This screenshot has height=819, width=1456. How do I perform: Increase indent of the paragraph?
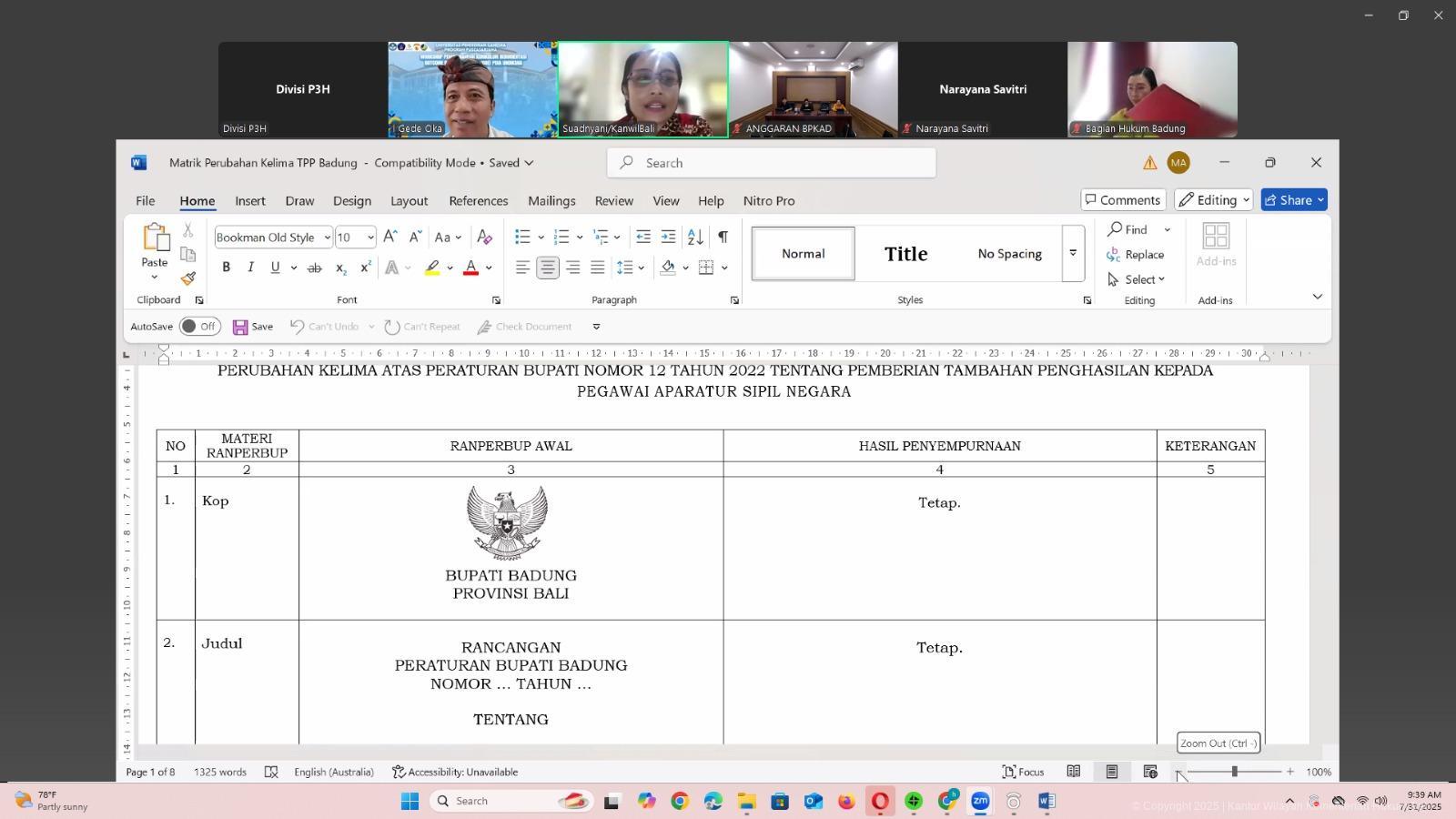pyautogui.click(x=668, y=238)
